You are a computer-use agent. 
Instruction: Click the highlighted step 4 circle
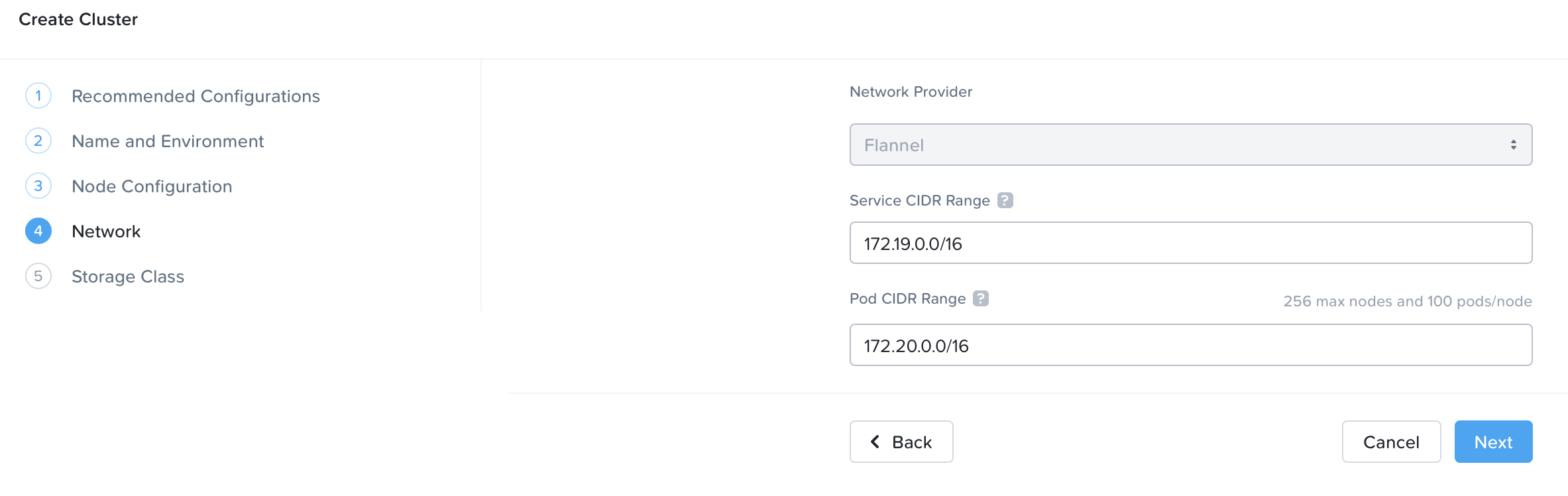(38, 231)
